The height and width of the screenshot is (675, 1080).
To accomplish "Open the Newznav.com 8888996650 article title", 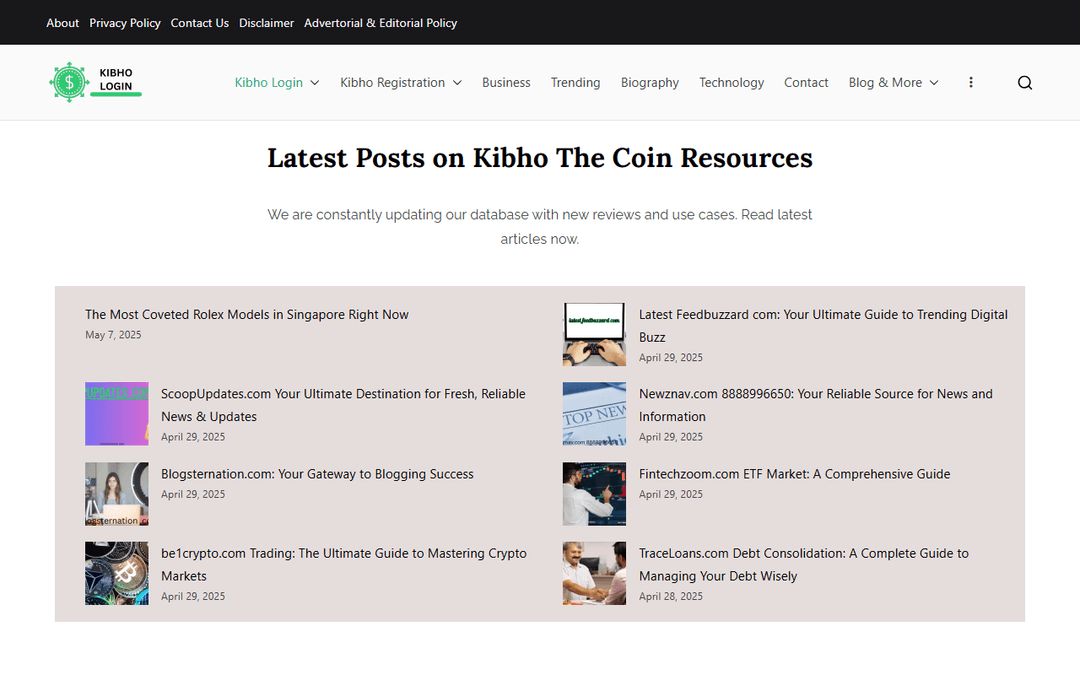I will click(816, 405).
